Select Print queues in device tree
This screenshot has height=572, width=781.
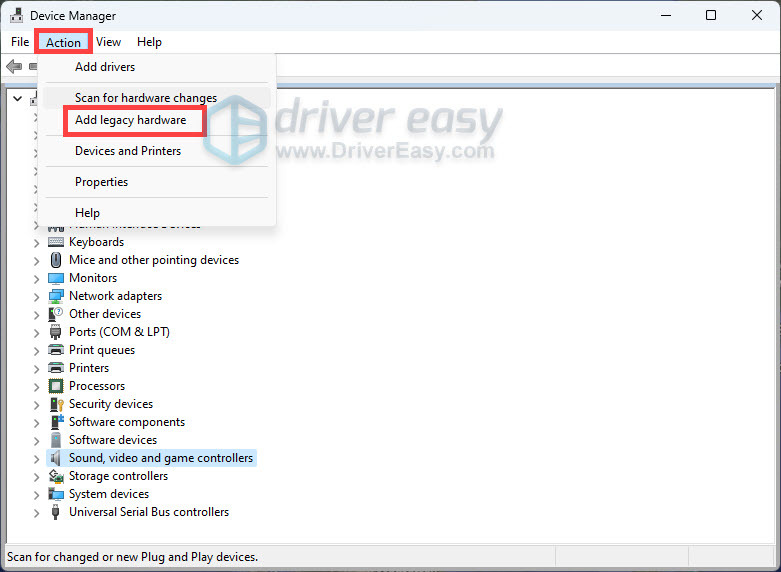[101, 350]
